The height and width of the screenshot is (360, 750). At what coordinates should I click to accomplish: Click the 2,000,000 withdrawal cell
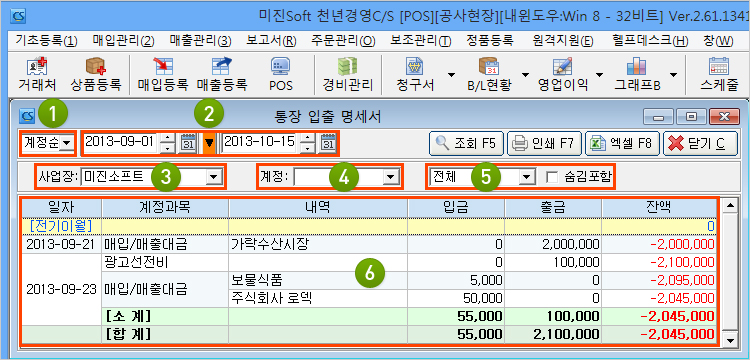click(x=553, y=244)
